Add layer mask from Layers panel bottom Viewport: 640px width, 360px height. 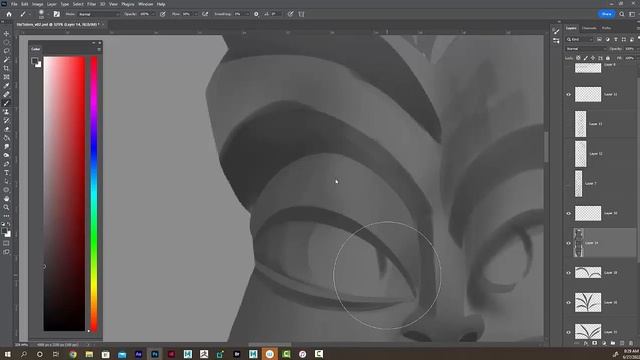[x=594, y=343]
